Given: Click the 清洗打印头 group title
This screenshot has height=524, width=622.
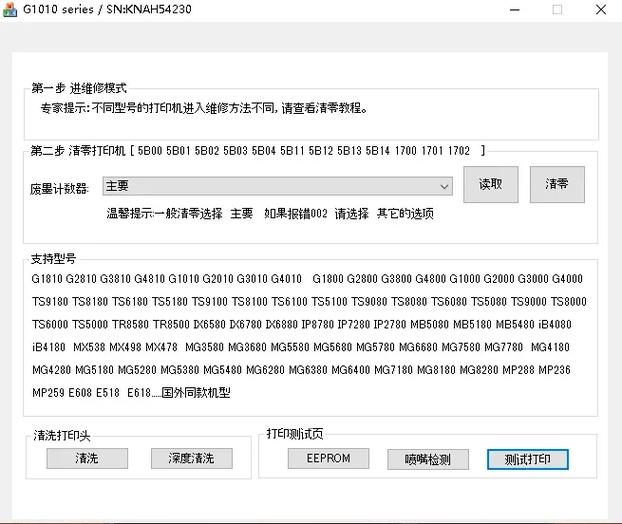Looking at the screenshot, I should (x=62, y=436).
